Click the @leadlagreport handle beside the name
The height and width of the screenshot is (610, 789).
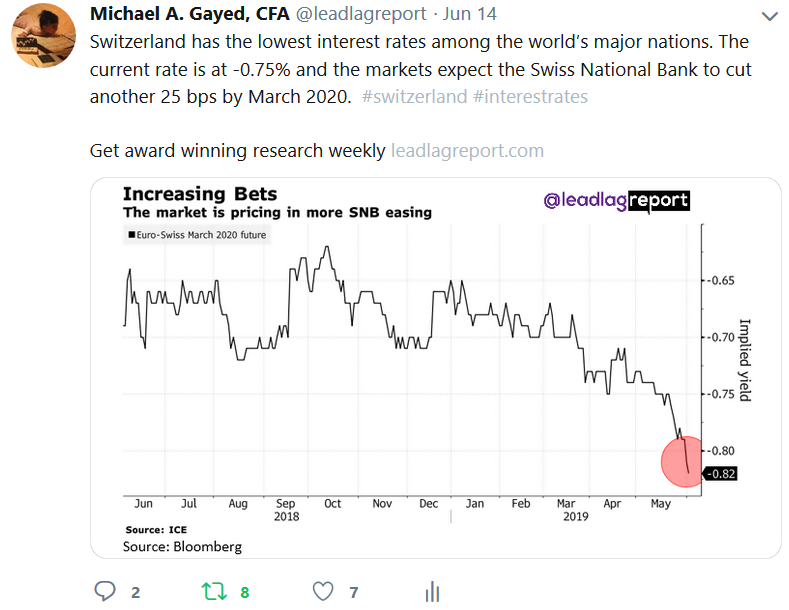(x=360, y=15)
